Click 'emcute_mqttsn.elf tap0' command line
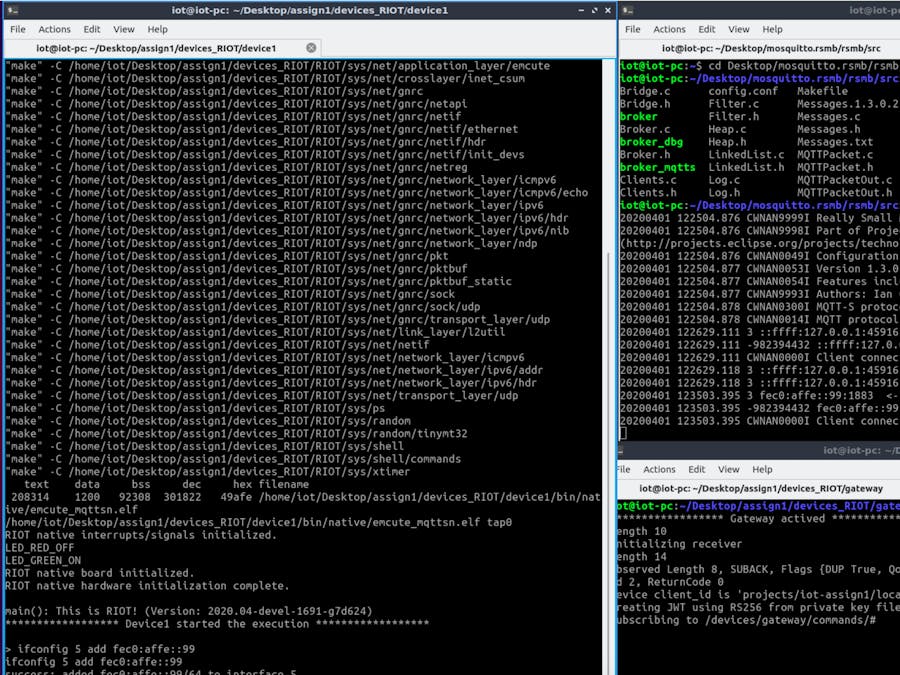The width and height of the screenshot is (900, 675). pyautogui.click(x=258, y=522)
